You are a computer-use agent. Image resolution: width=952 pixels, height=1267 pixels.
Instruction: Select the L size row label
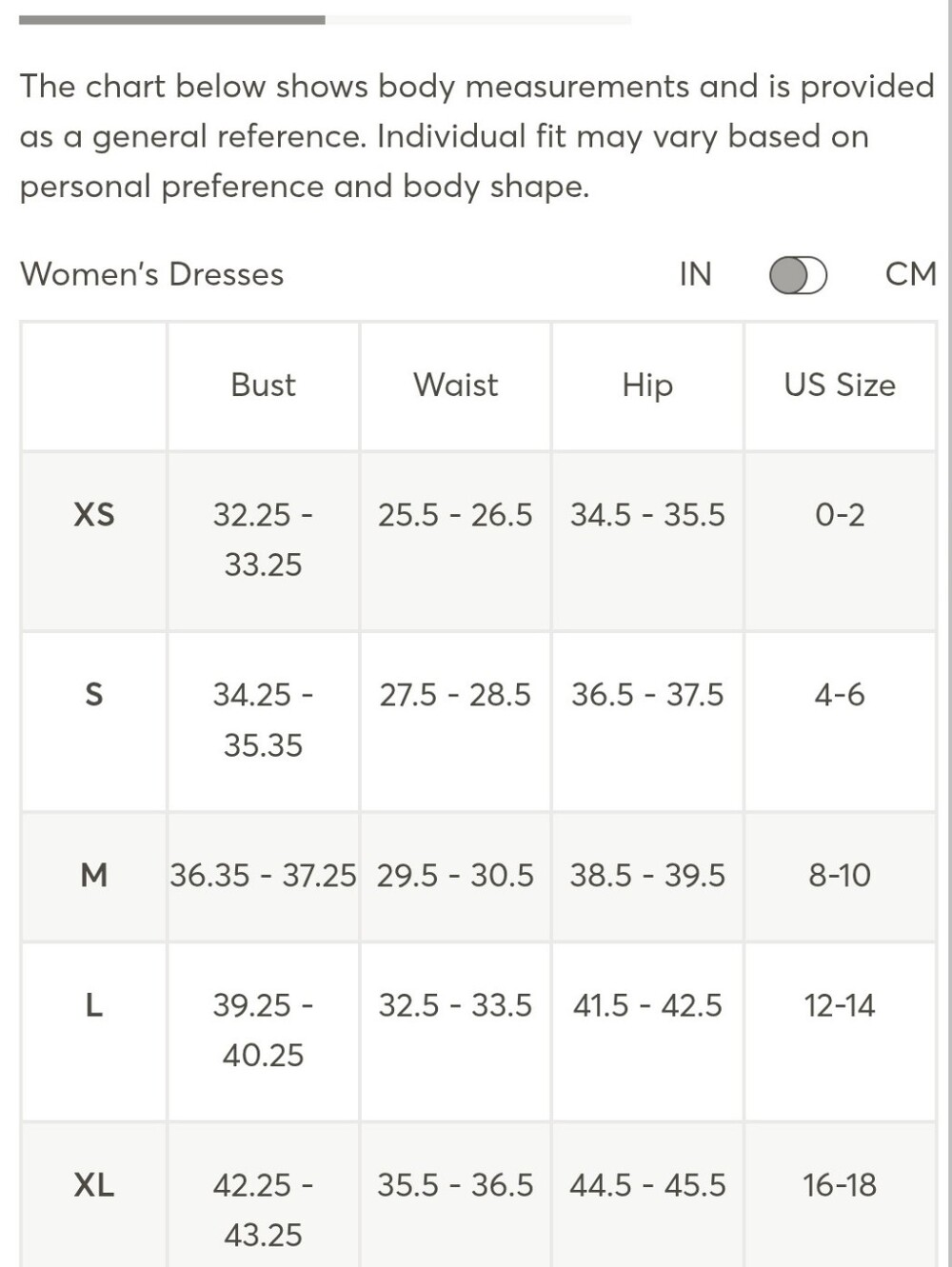[94, 1005]
